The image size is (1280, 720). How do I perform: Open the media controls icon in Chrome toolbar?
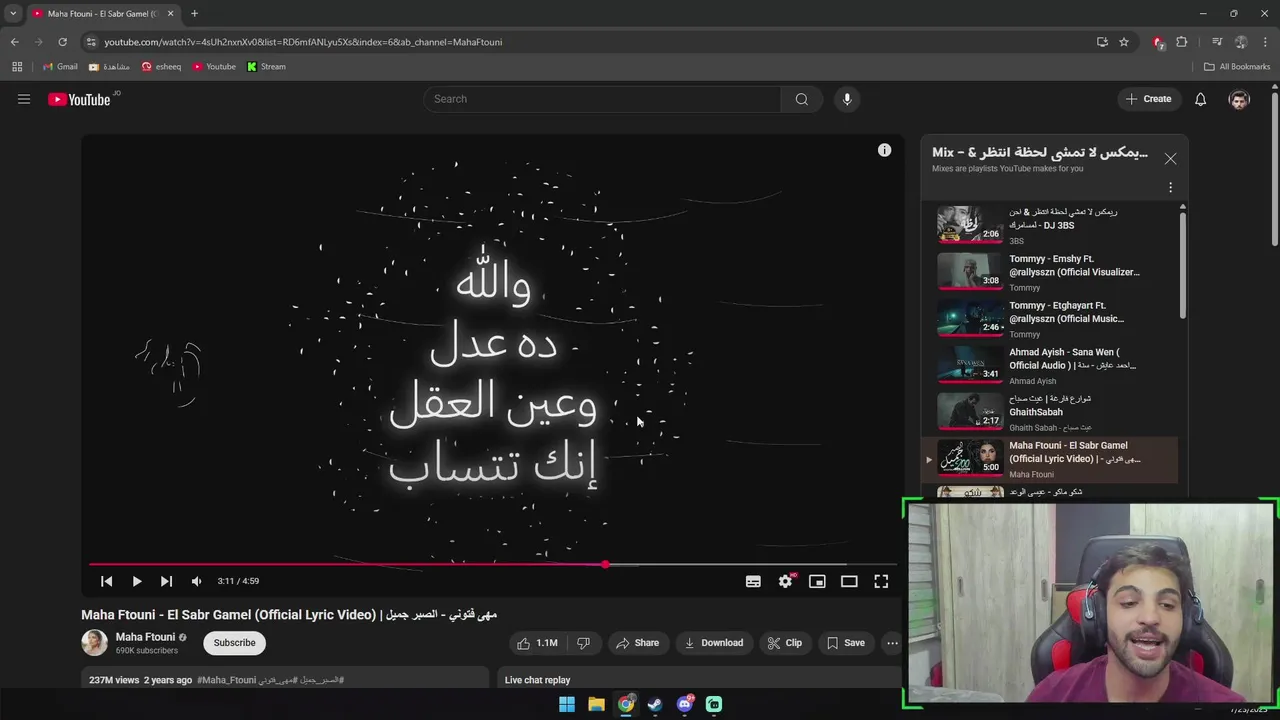tap(1217, 42)
